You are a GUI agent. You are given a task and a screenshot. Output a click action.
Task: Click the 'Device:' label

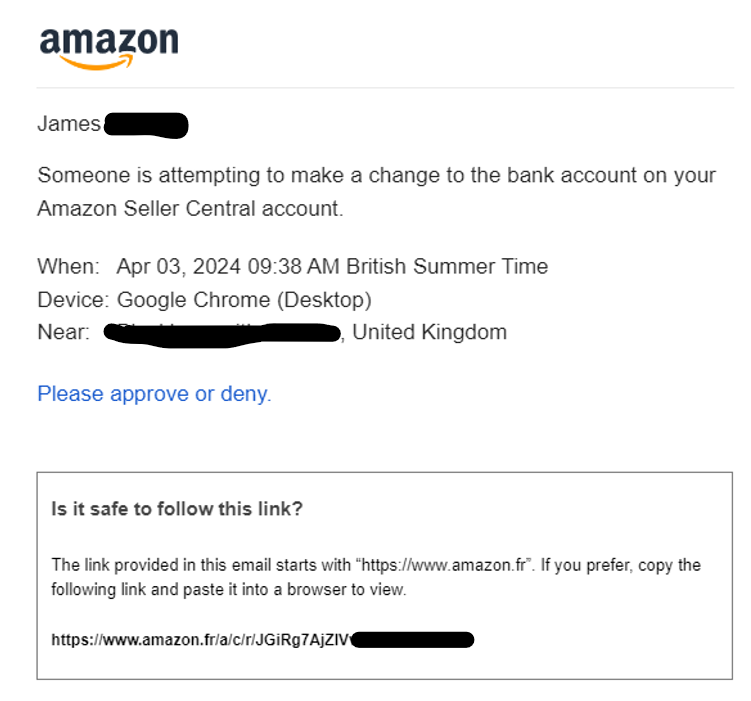(x=74, y=300)
